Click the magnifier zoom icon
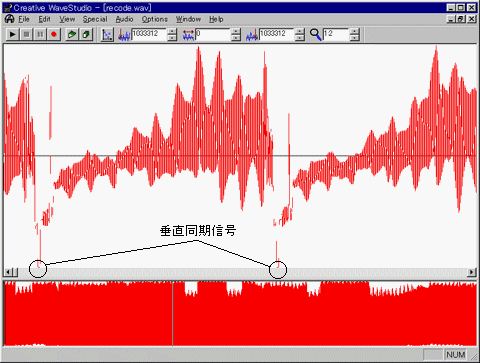This screenshot has height=363, width=480. (x=315, y=35)
